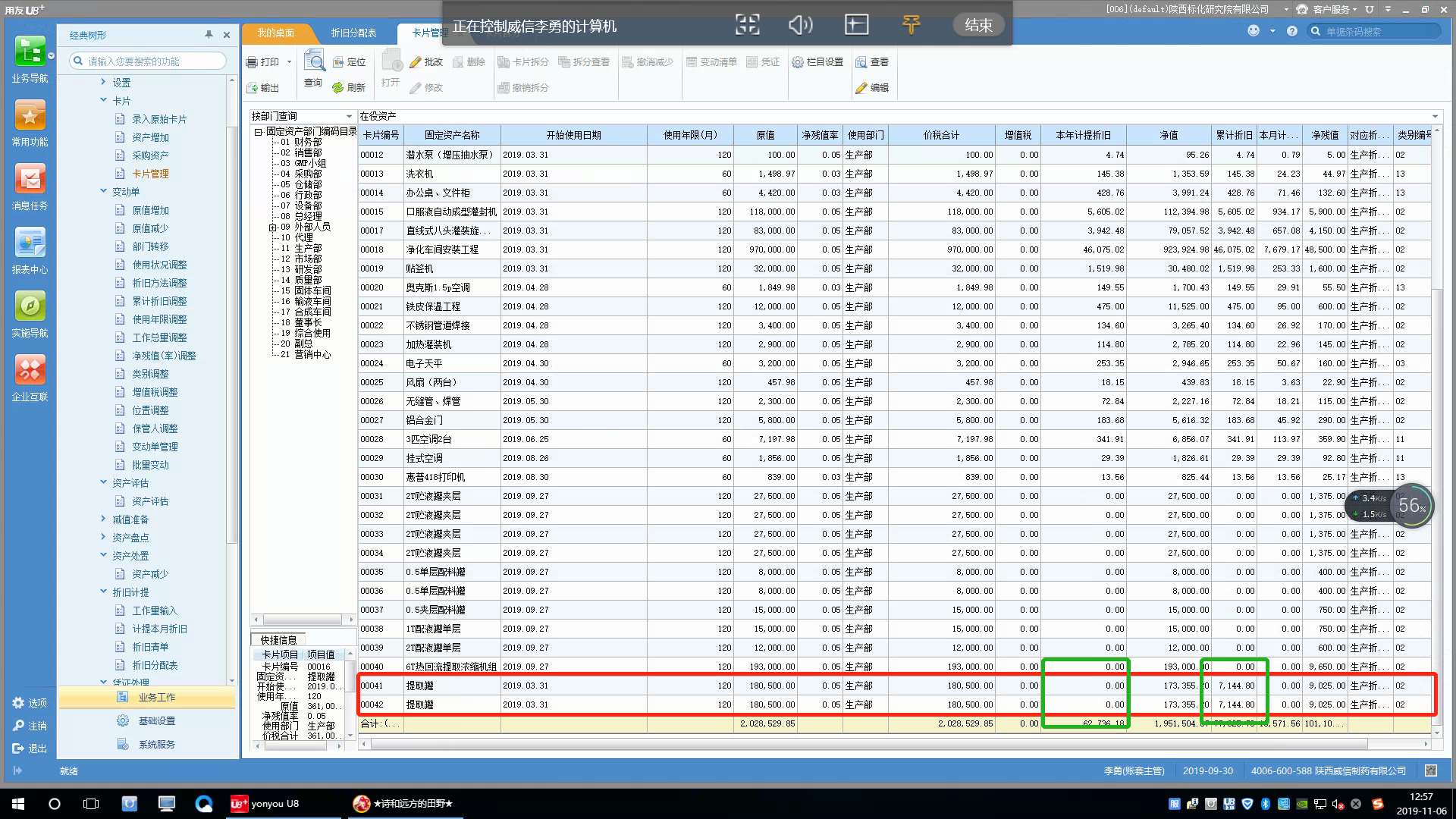Open 系统服务 section
The image size is (1456, 819).
147,745
